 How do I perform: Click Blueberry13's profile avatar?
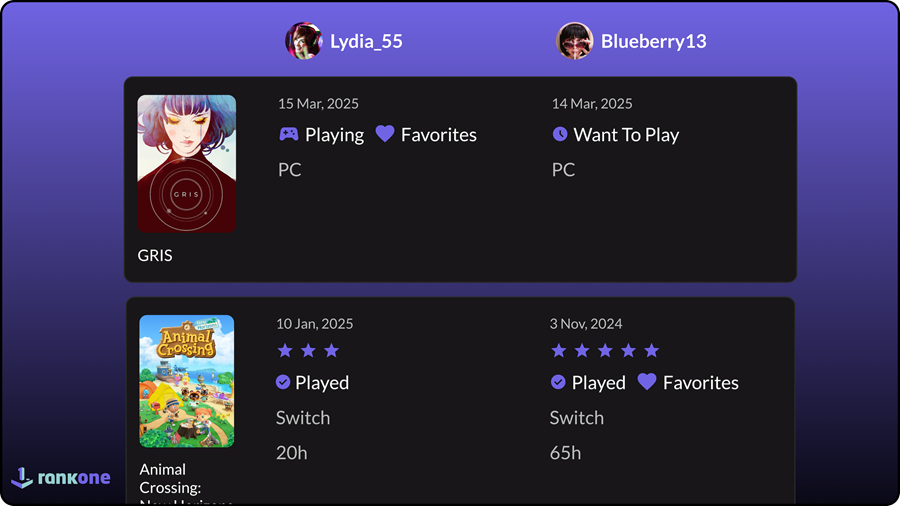[x=575, y=41]
